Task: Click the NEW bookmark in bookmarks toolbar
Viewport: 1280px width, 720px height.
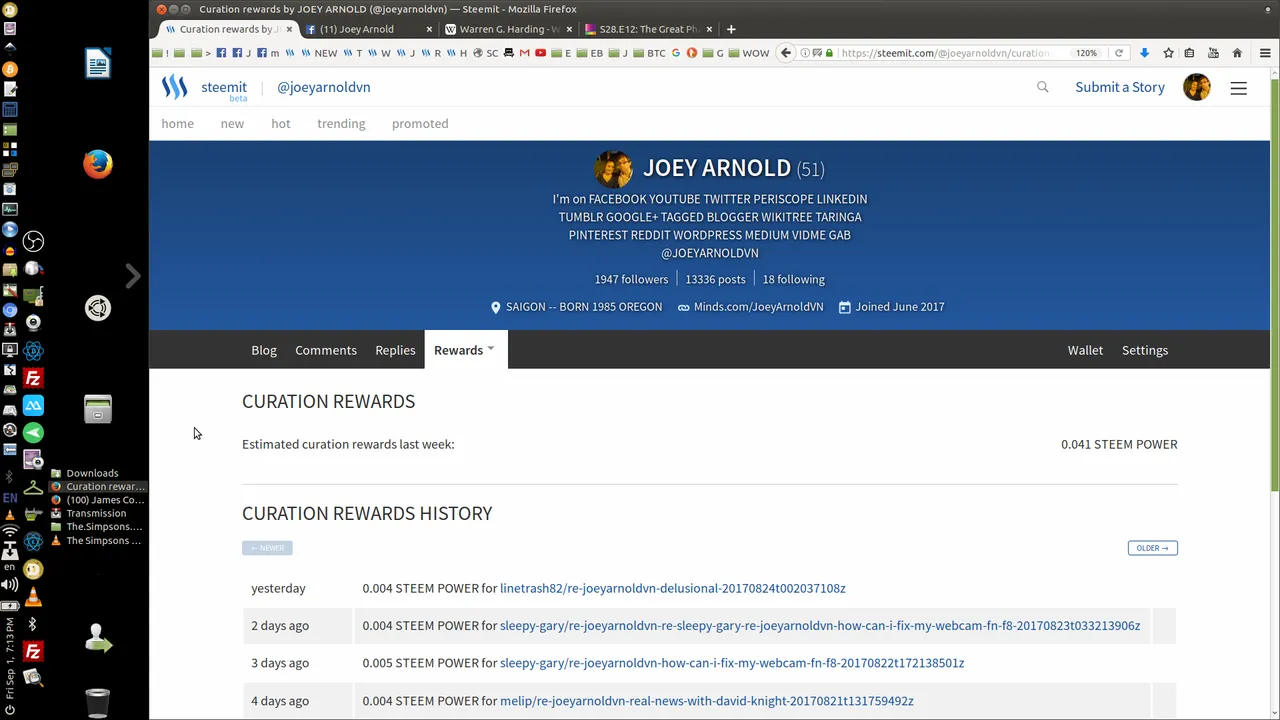Action: [319, 53]
